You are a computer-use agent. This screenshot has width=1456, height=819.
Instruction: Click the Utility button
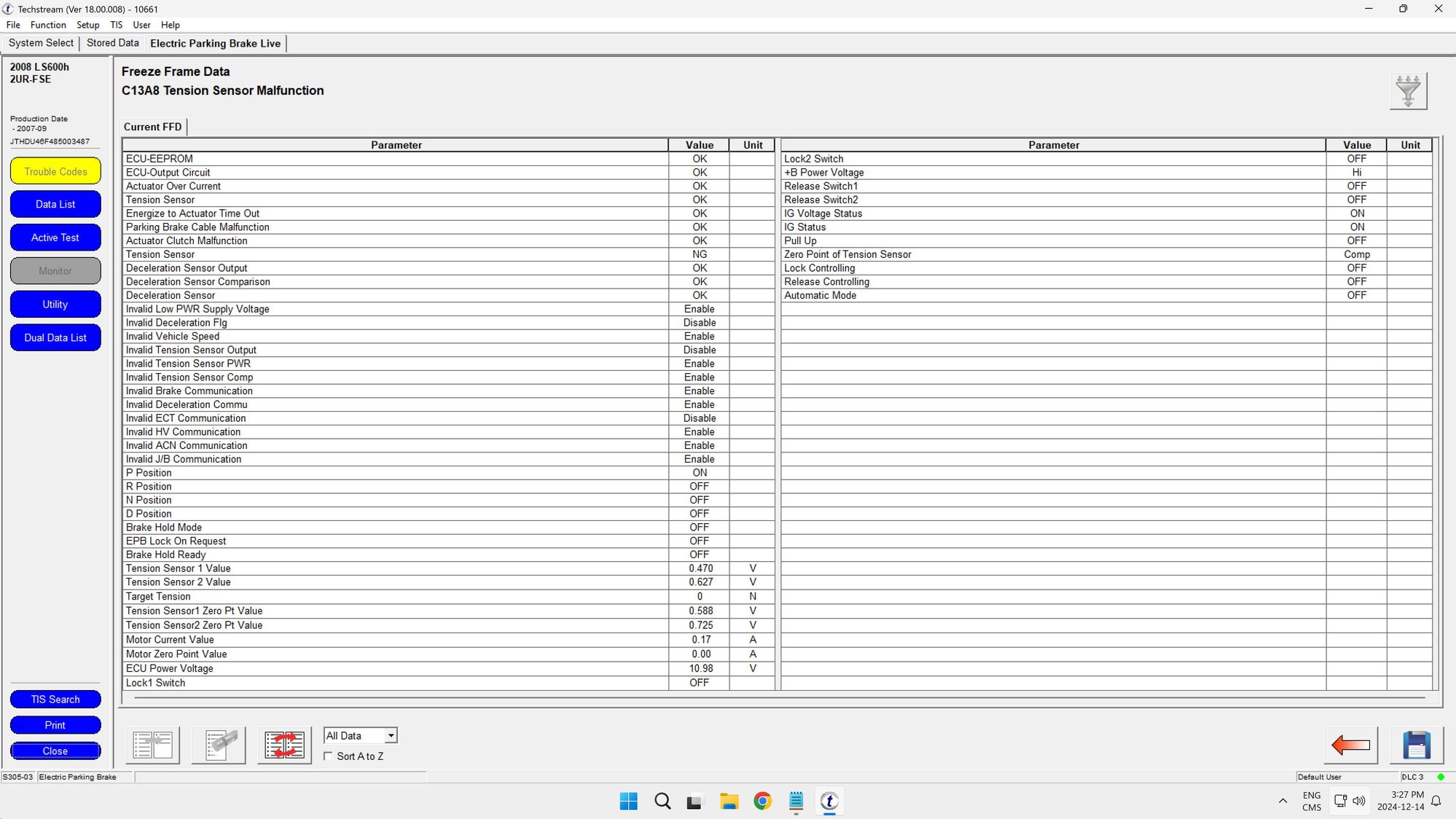(55, 305)
